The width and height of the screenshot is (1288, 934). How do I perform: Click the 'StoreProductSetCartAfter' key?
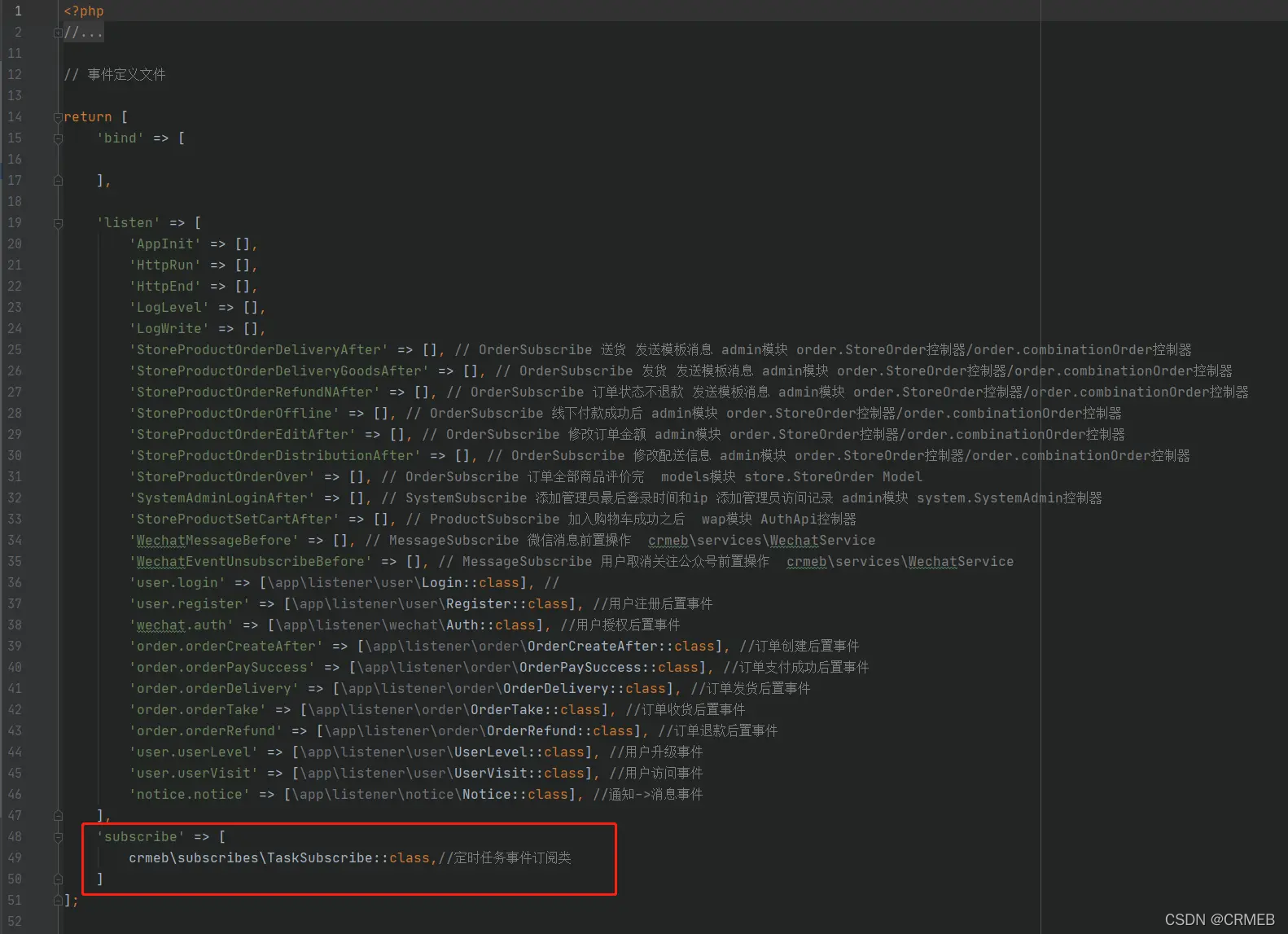[x=234, y=520]
